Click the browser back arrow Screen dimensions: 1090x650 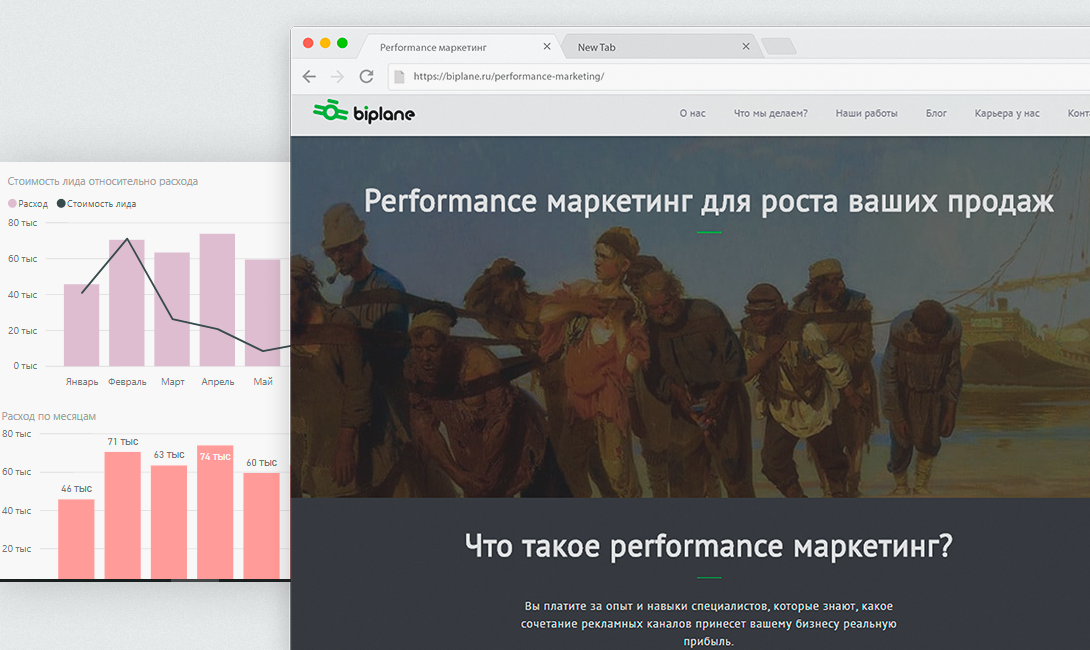(309, 76)
